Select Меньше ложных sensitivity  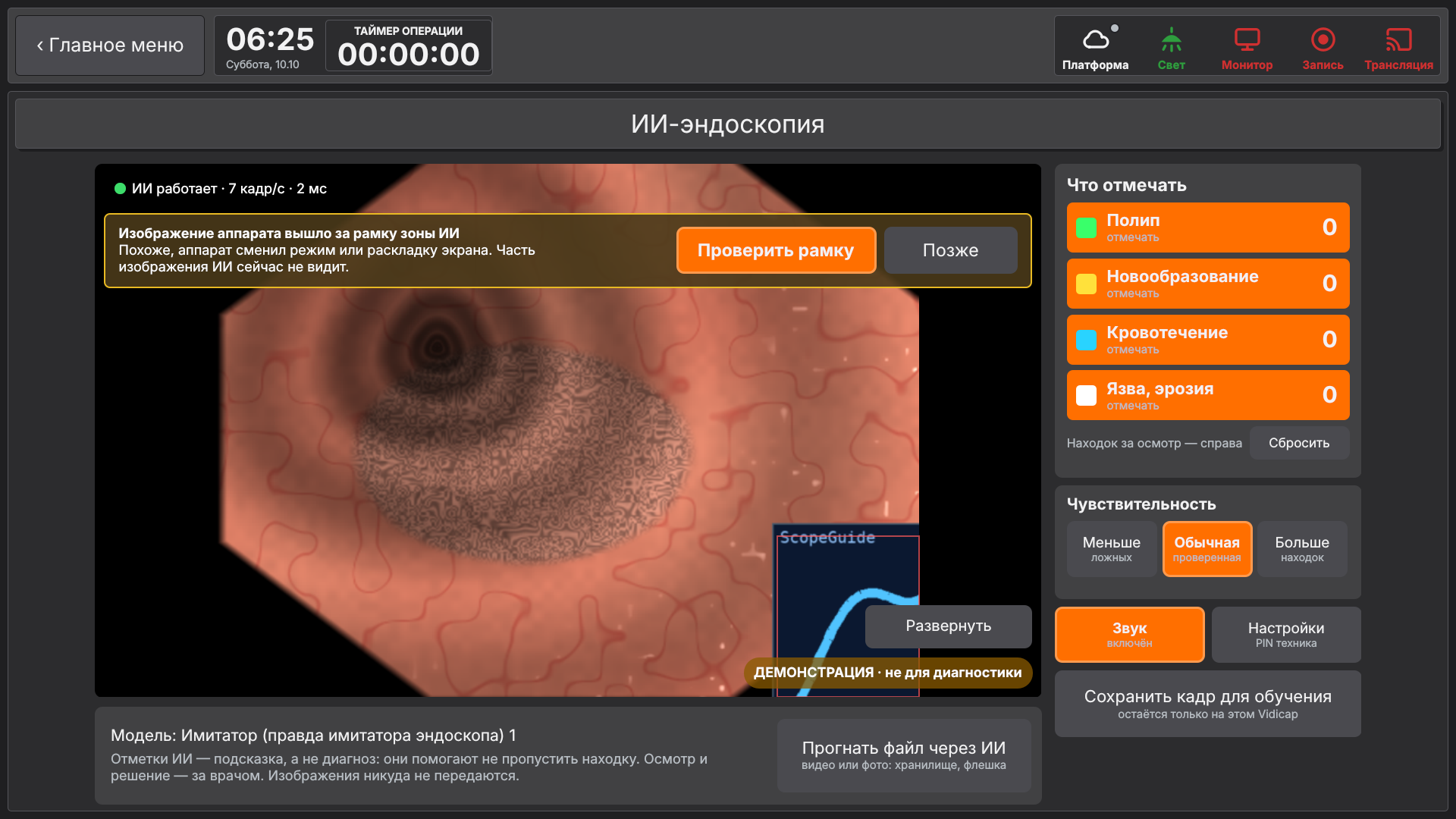click(x=1111, y=549)
